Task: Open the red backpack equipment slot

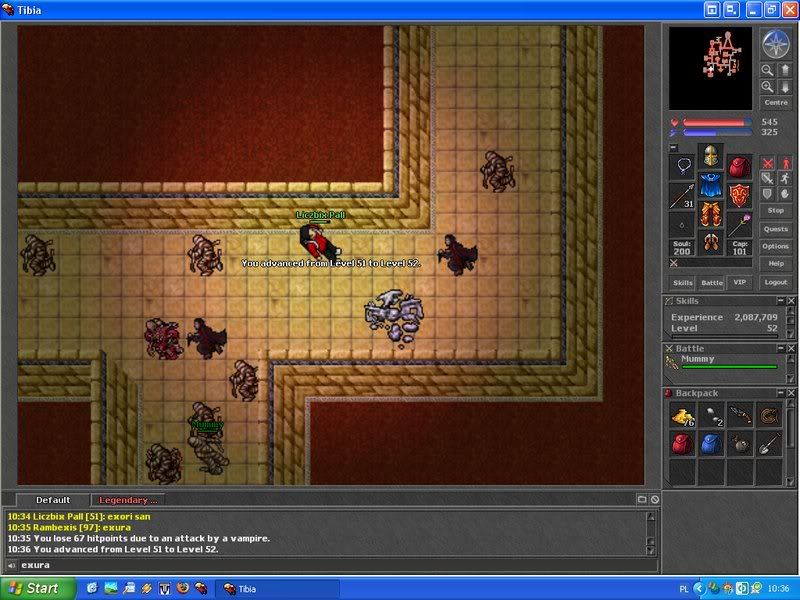Action: tap(739, 167)
